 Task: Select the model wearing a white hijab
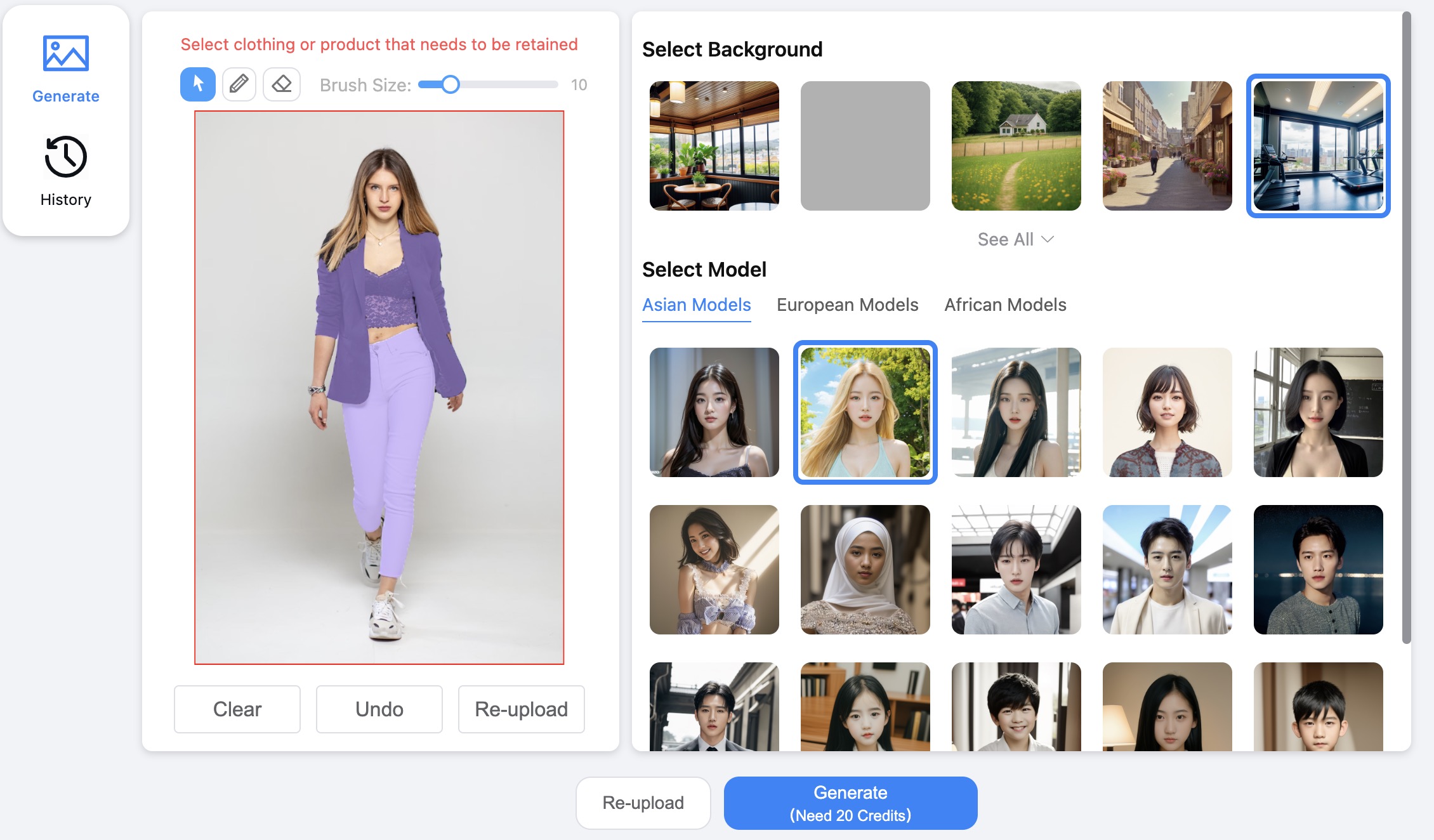pyautogui.click(x=865, y=570)
